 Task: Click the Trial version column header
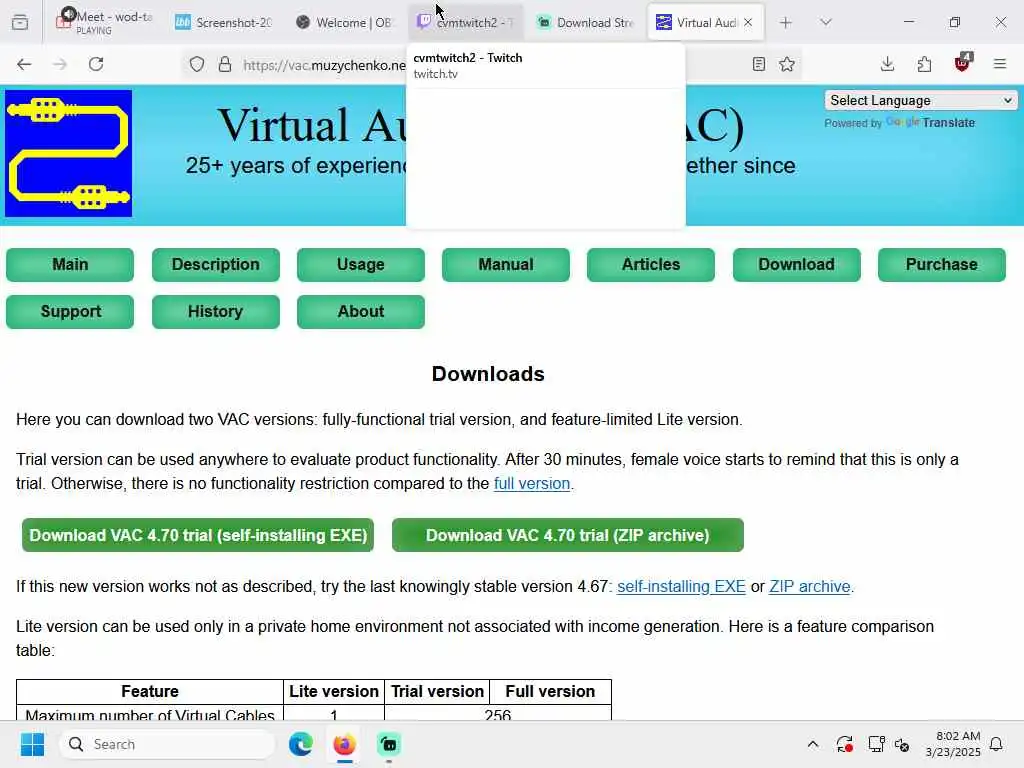437,692
